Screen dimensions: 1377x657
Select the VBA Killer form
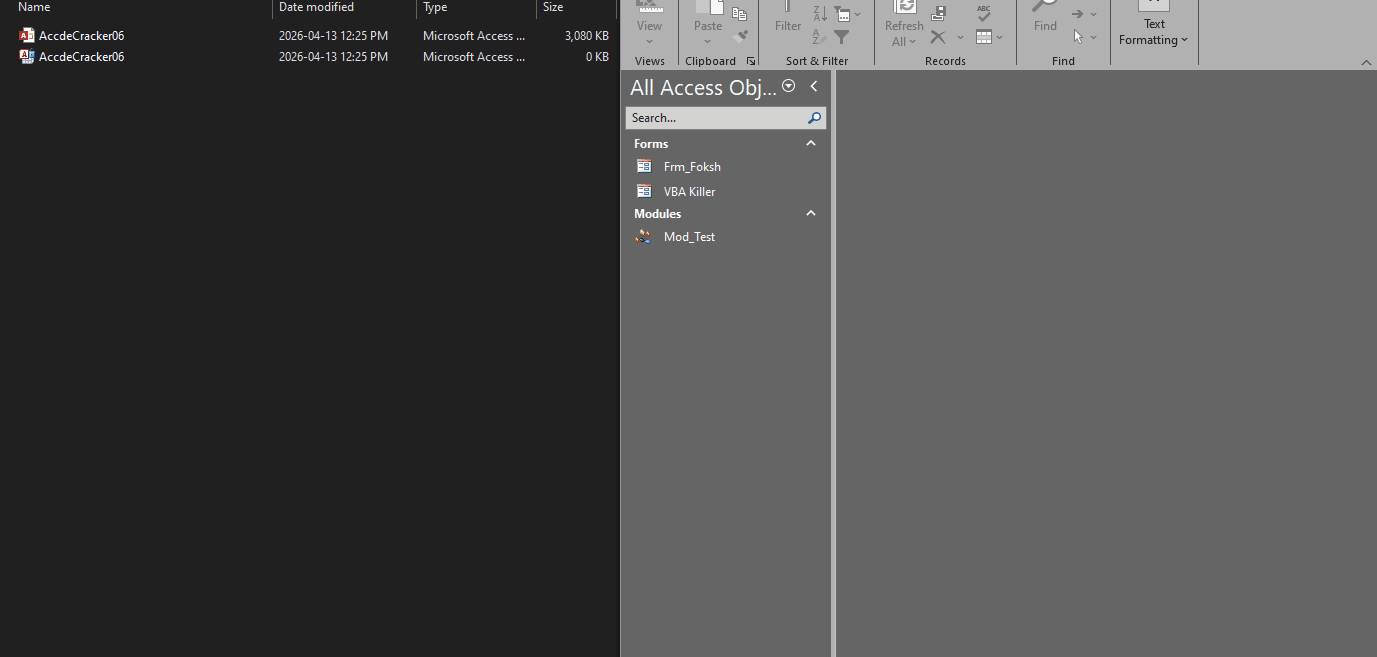pyautogui.click(x=689, y=192)
